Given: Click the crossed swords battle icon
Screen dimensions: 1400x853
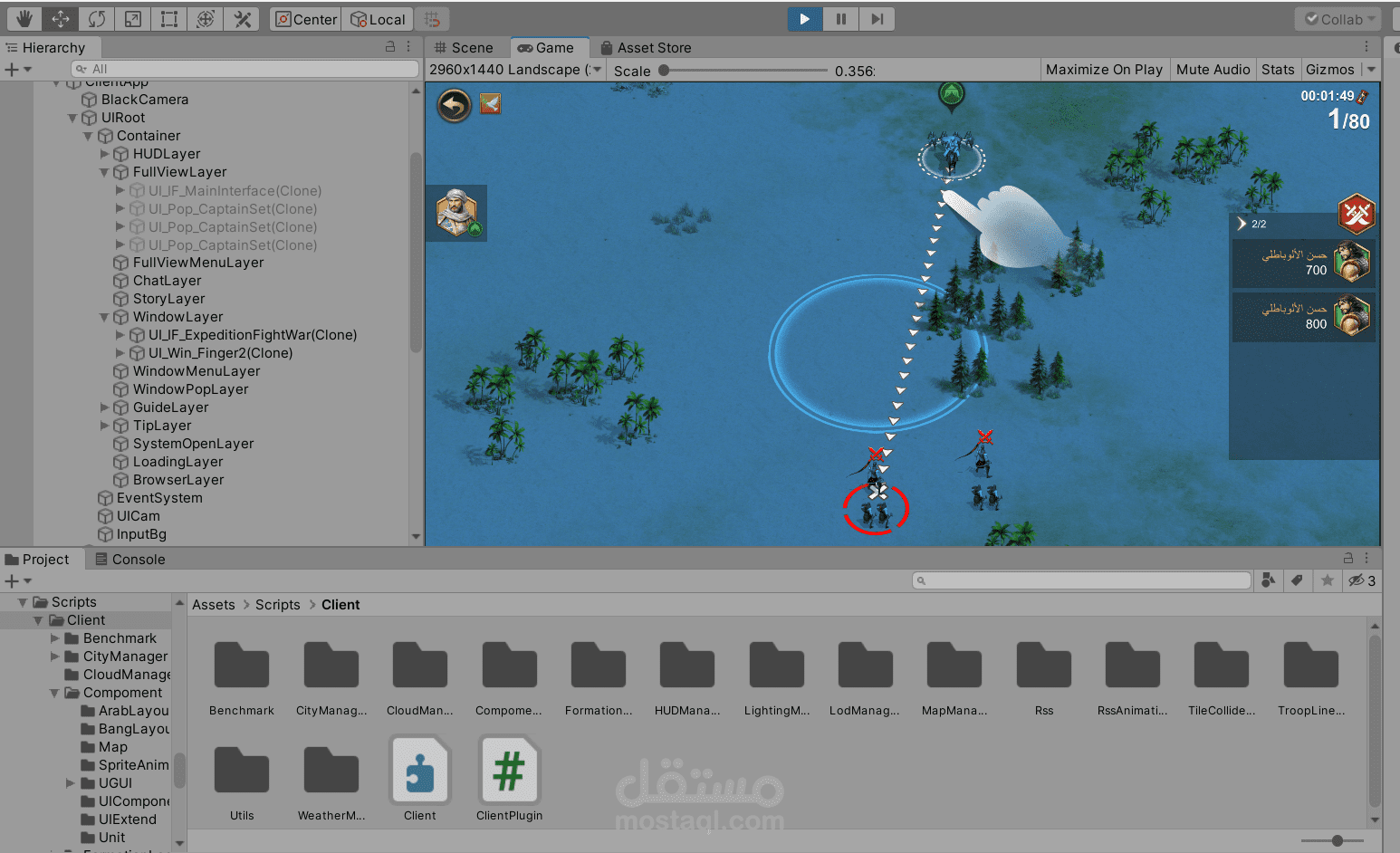Looking at the screenshot, I should pyautogui.click(x=1357, y=214).
